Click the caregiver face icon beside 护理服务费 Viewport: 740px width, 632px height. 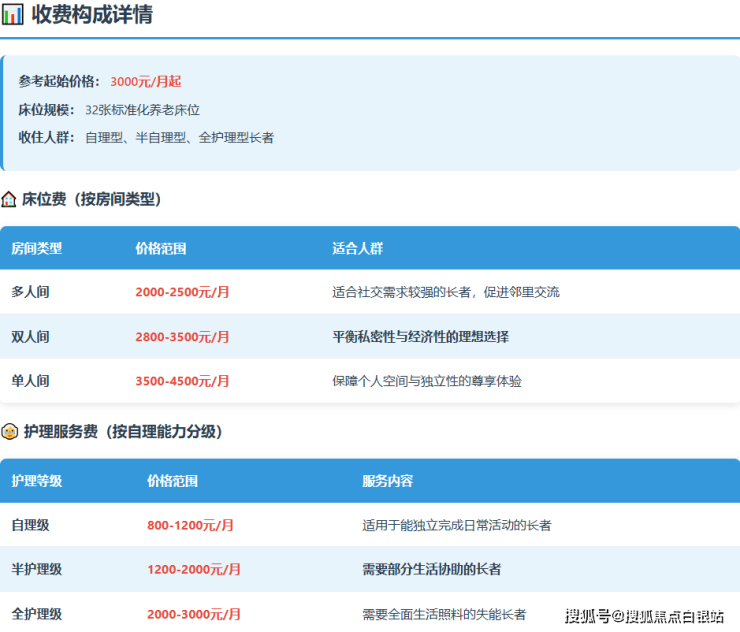pos(9,432)
